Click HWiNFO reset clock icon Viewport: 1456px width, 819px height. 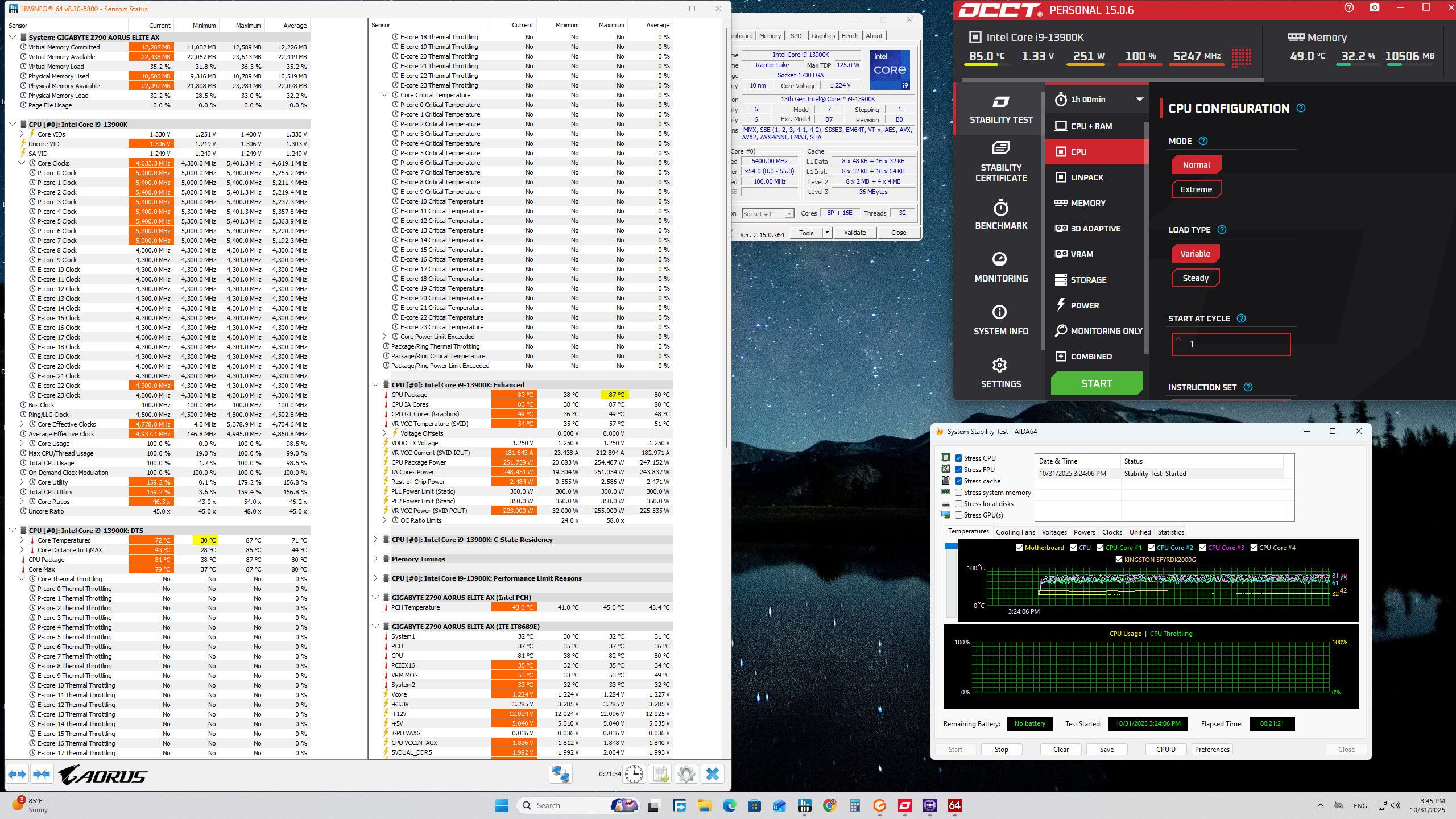click(x=634, y=774)
